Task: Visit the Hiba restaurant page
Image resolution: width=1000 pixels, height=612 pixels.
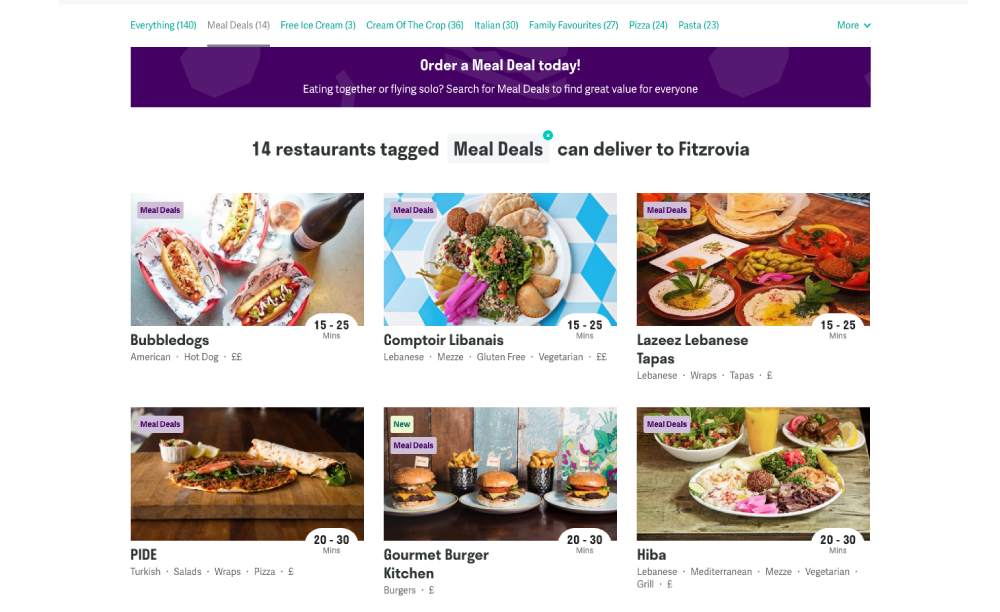Action: click(x=650, y=554)
